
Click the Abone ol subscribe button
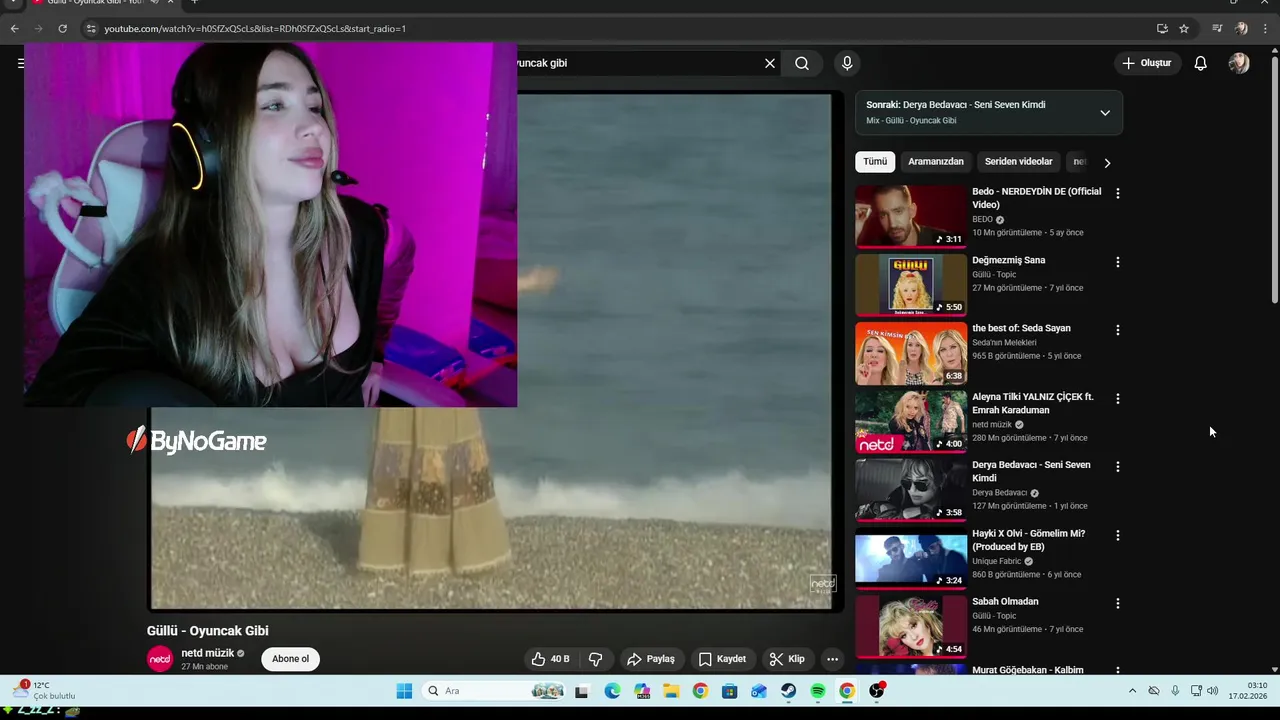pos(291,659)
